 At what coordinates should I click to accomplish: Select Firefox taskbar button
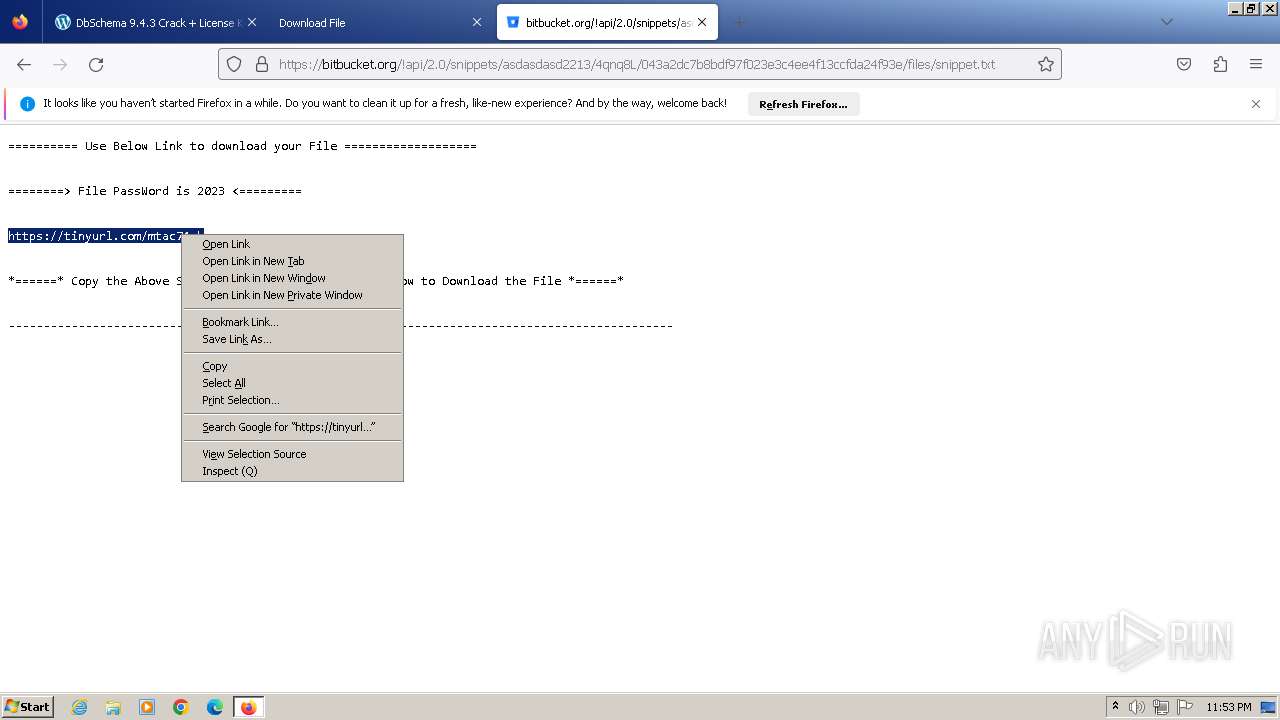pos(248,707)
